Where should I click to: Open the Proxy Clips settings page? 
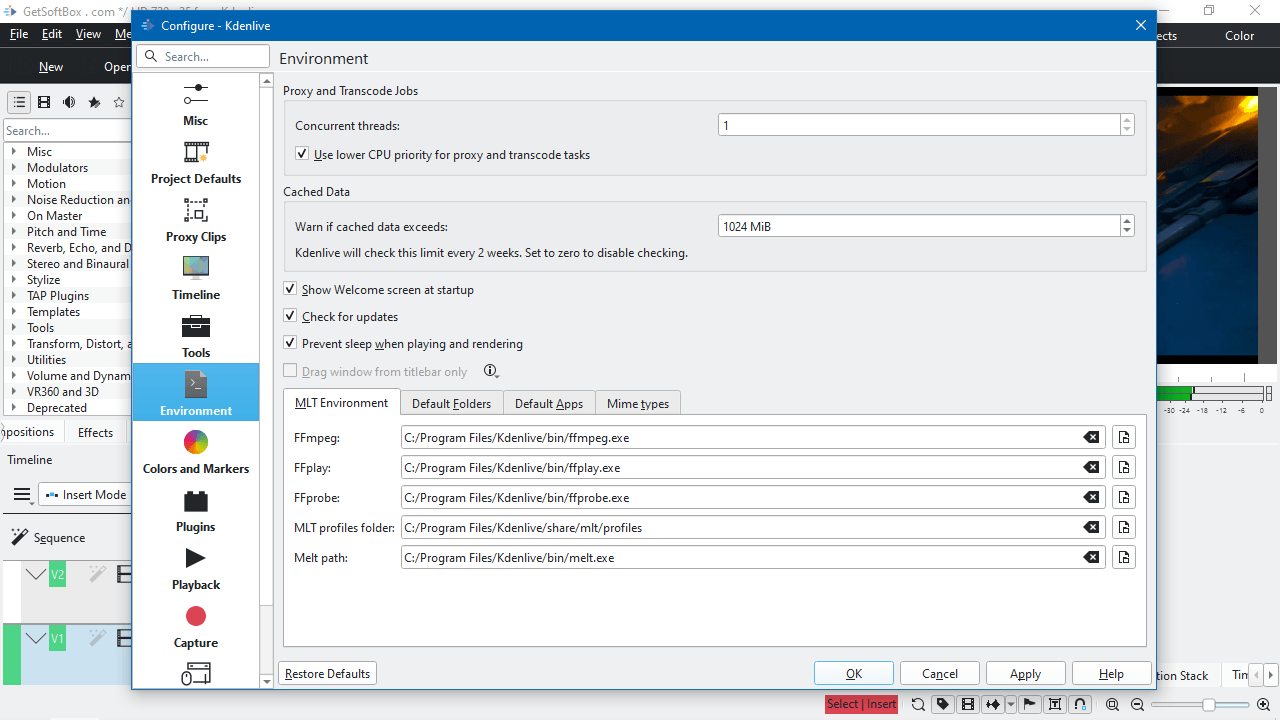tap(196, 220)
